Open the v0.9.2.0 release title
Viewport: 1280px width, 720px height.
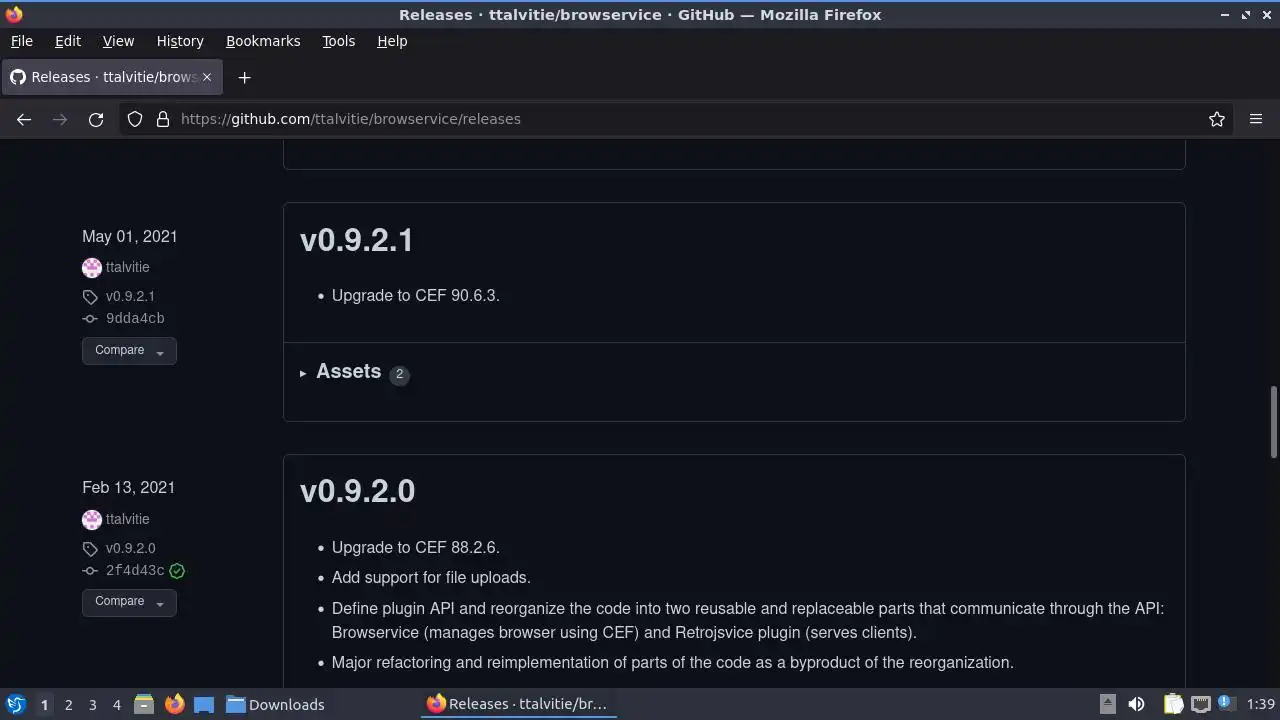(357, 491)
